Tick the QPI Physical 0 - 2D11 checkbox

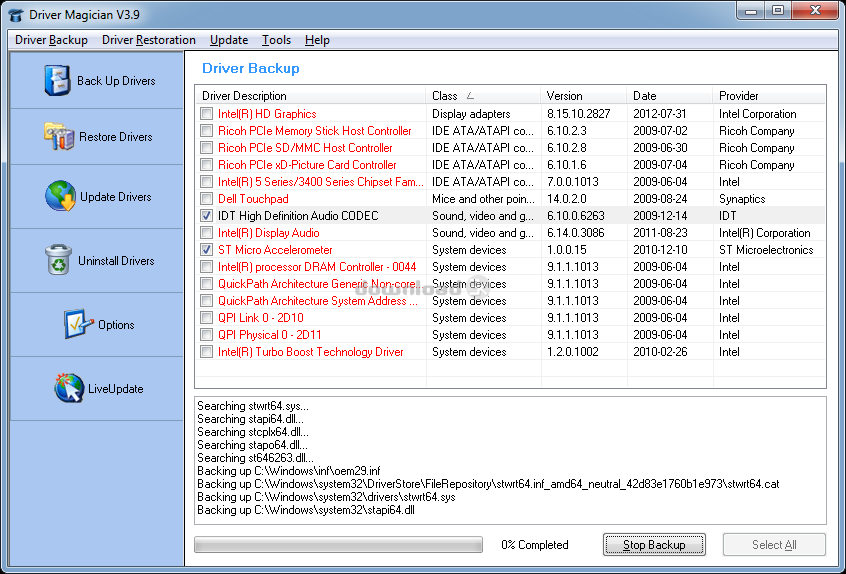pos(206,334)
